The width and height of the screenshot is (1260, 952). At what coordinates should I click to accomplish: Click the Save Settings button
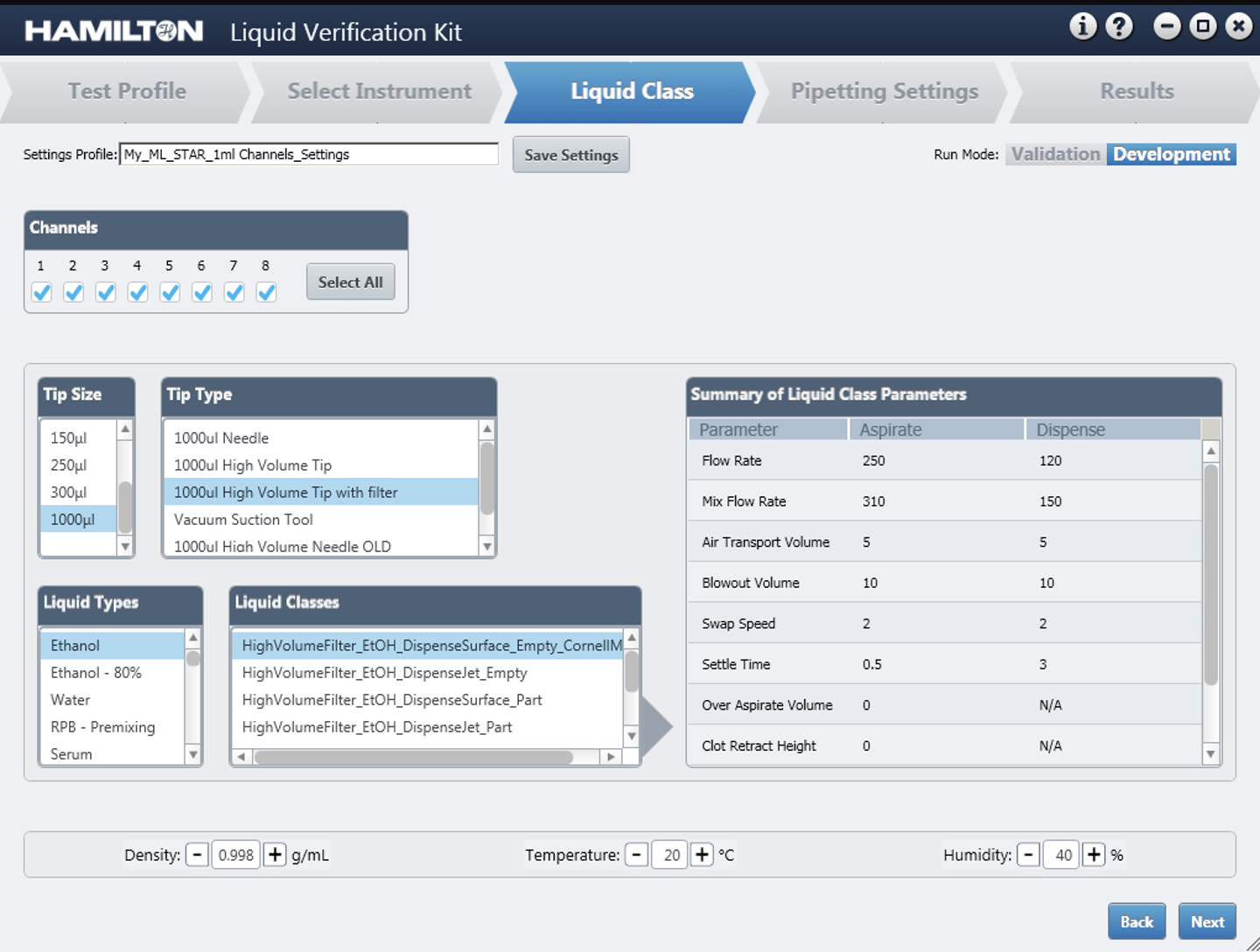pyautogui.click(x=570, y=155)
